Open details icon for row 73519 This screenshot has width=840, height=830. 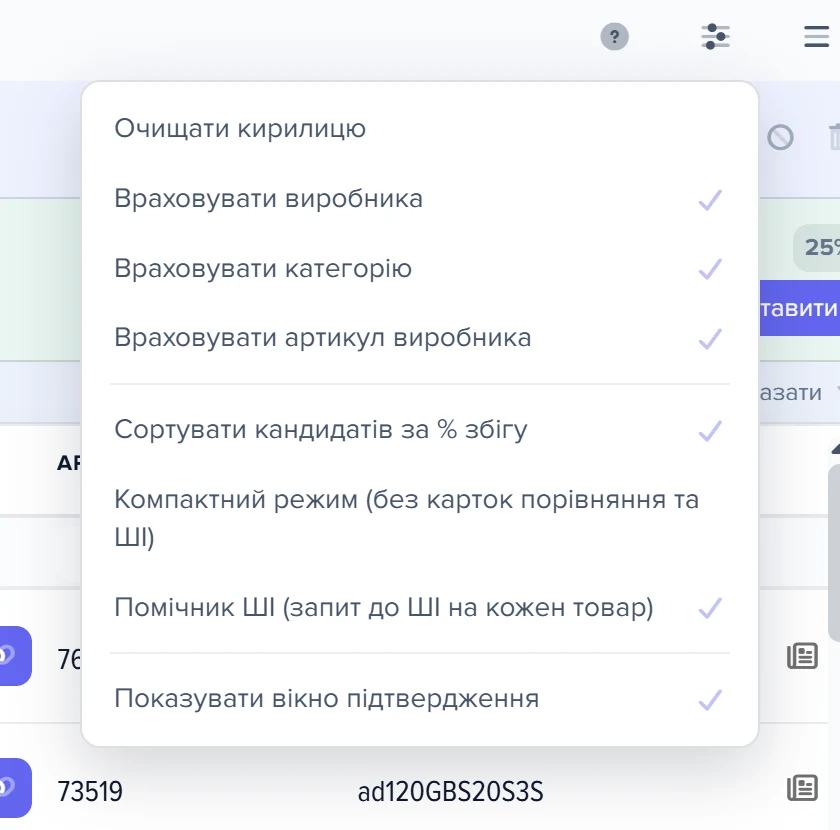[x=802, y=788]
